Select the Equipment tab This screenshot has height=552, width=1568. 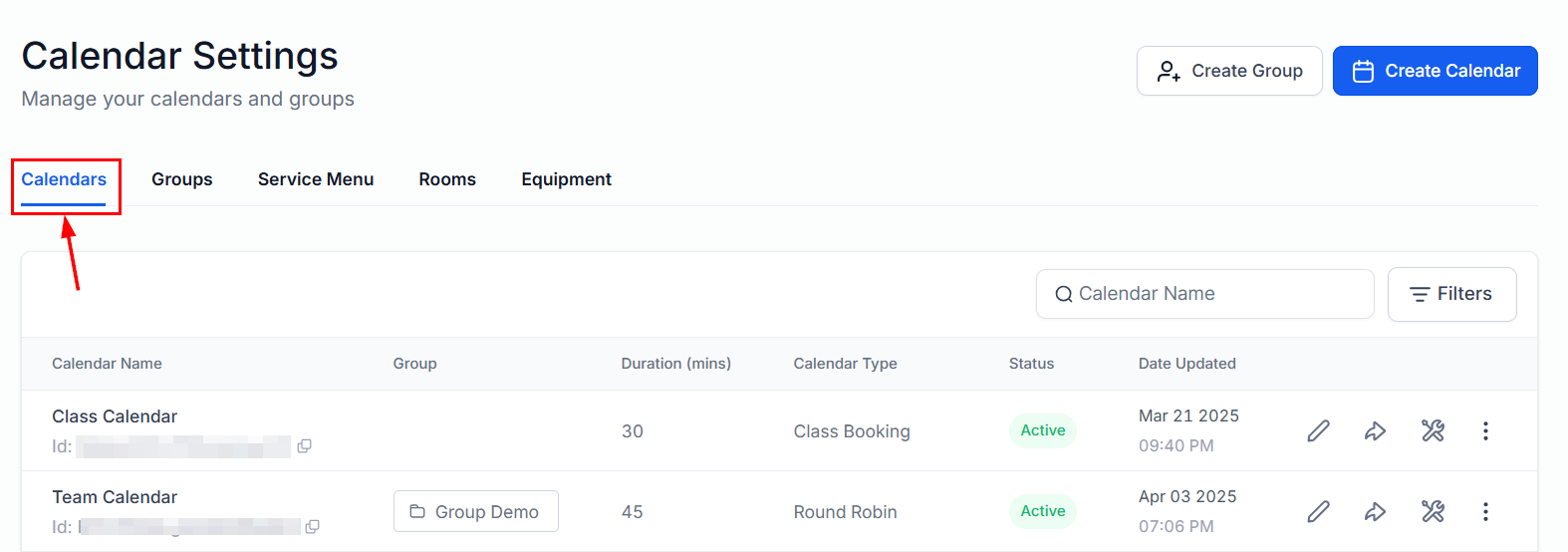[x=566, y=179]
